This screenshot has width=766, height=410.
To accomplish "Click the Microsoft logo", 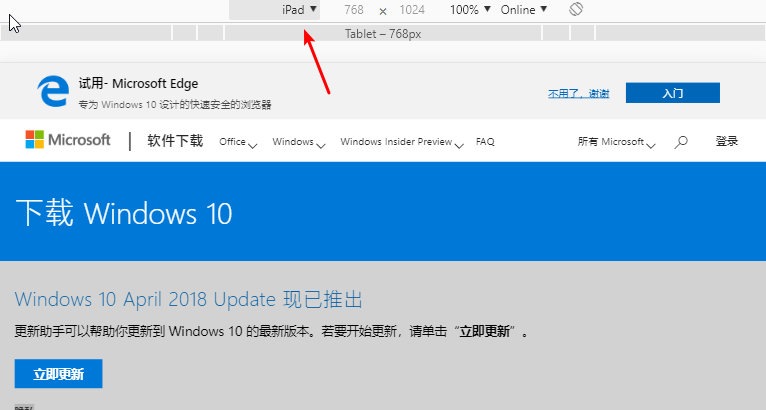I will (x=68, y=140).
